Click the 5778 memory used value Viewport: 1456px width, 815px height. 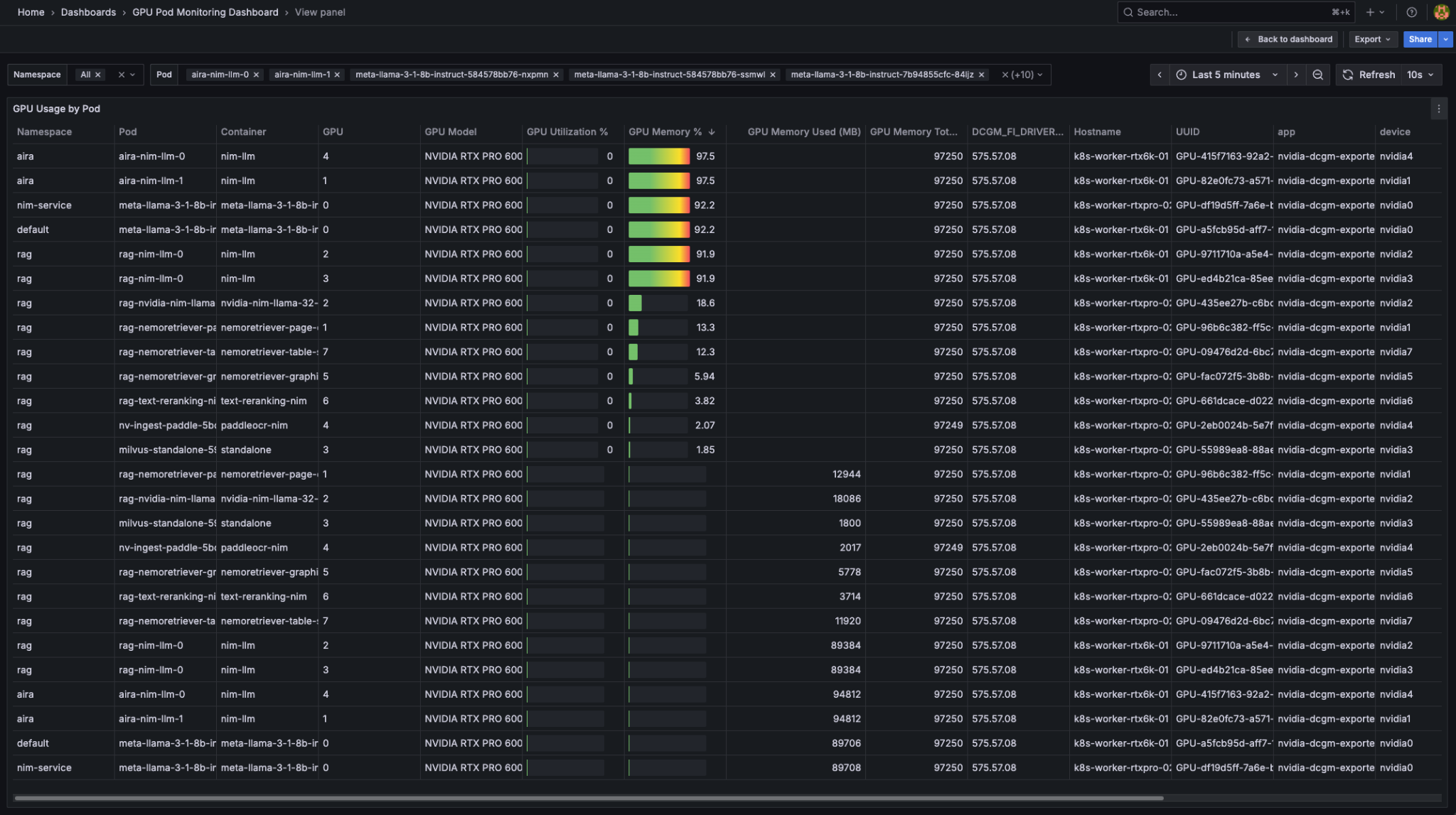click(850, 573)
